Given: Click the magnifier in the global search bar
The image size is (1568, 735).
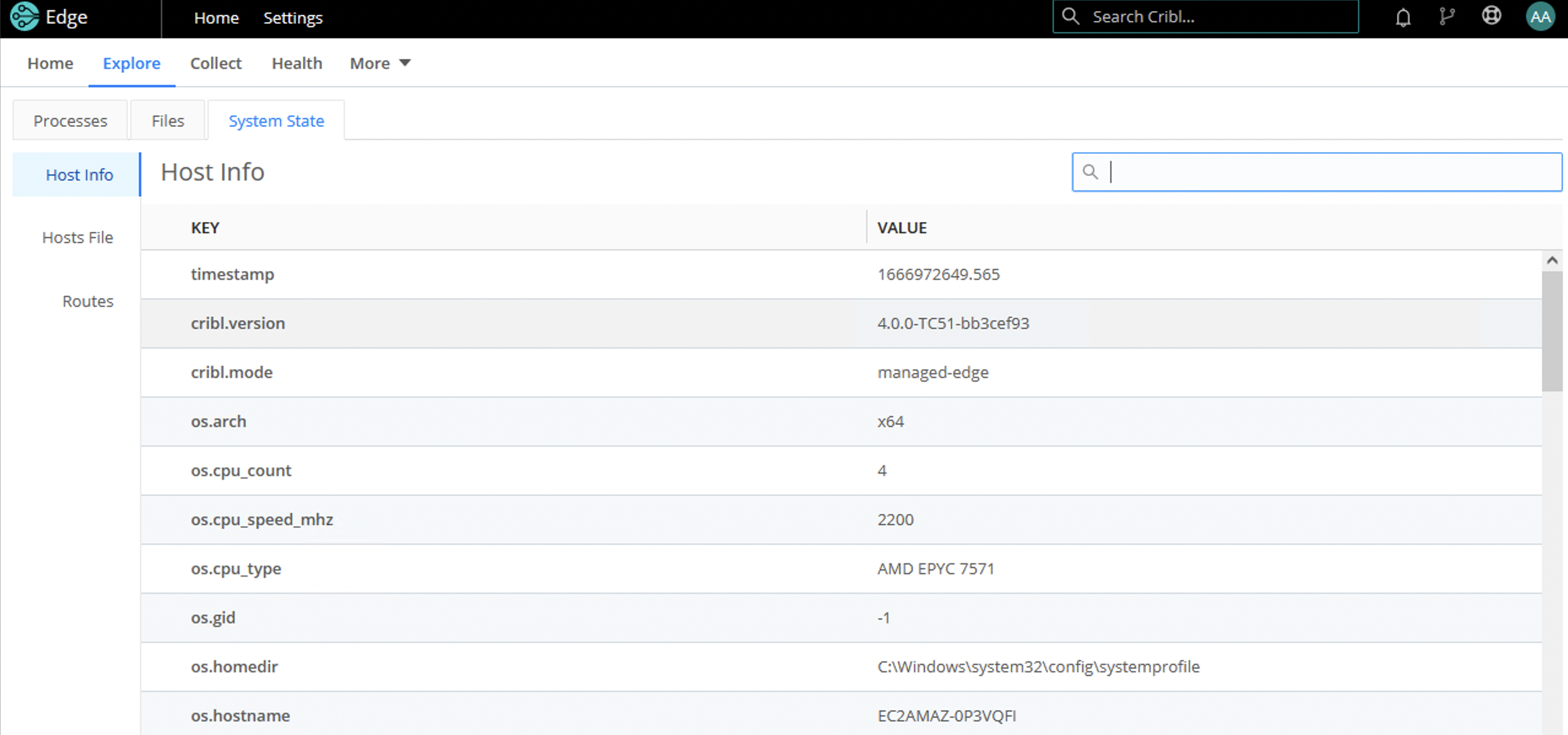Looking at the screenshot, I should (x=1070, y=17).
